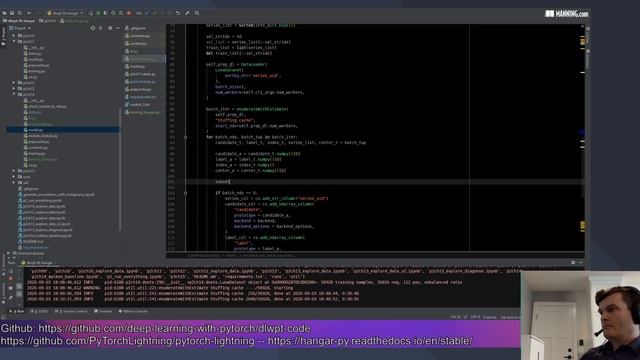The width and height of the screenshot is (640, 360).
Task: Hide the Run tool window
Action: pyautogui.click(x=581, y=262)
